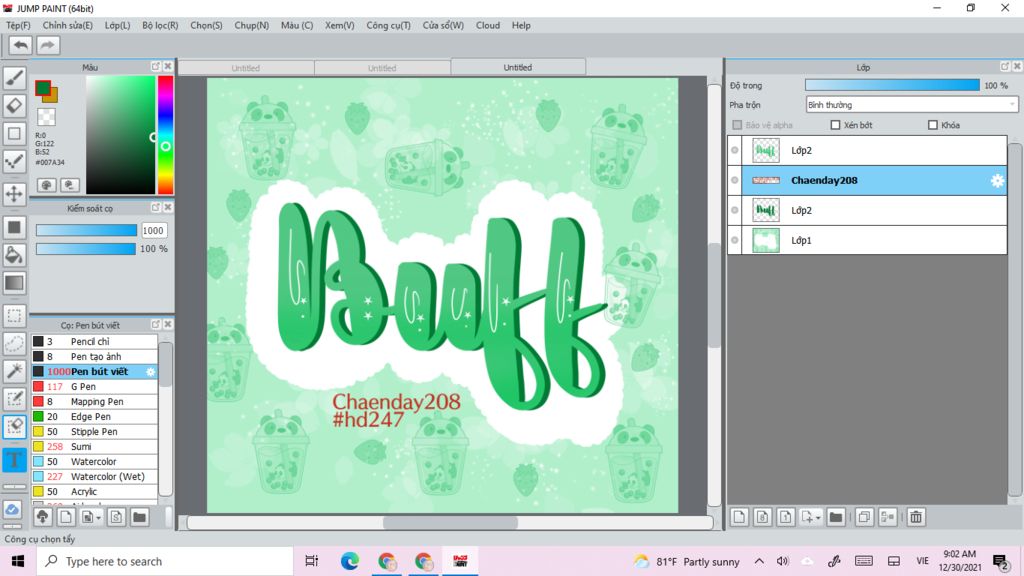The image size is (1024, 576).
Task: Open Microsoft Edge from taskbar
Action: (350, 562)
